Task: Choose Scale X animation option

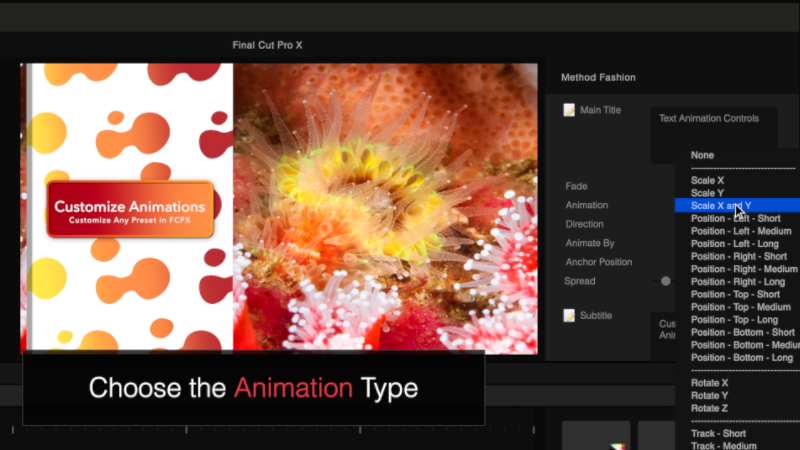Action: coord(707,181)
